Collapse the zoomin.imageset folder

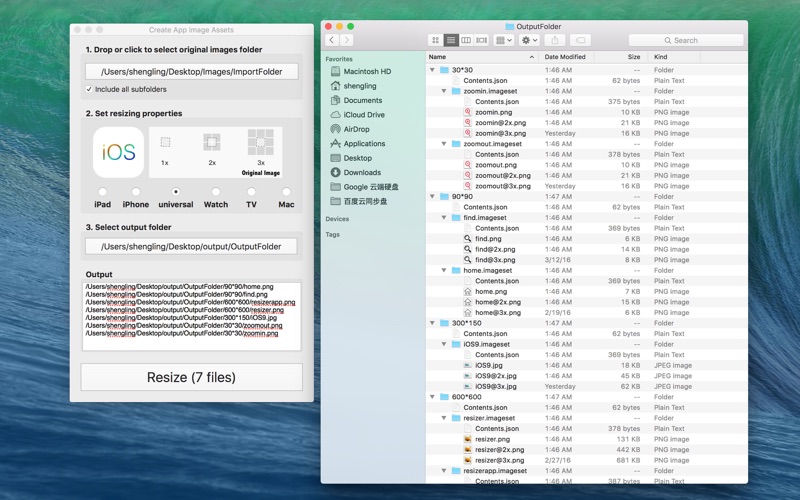444,91
